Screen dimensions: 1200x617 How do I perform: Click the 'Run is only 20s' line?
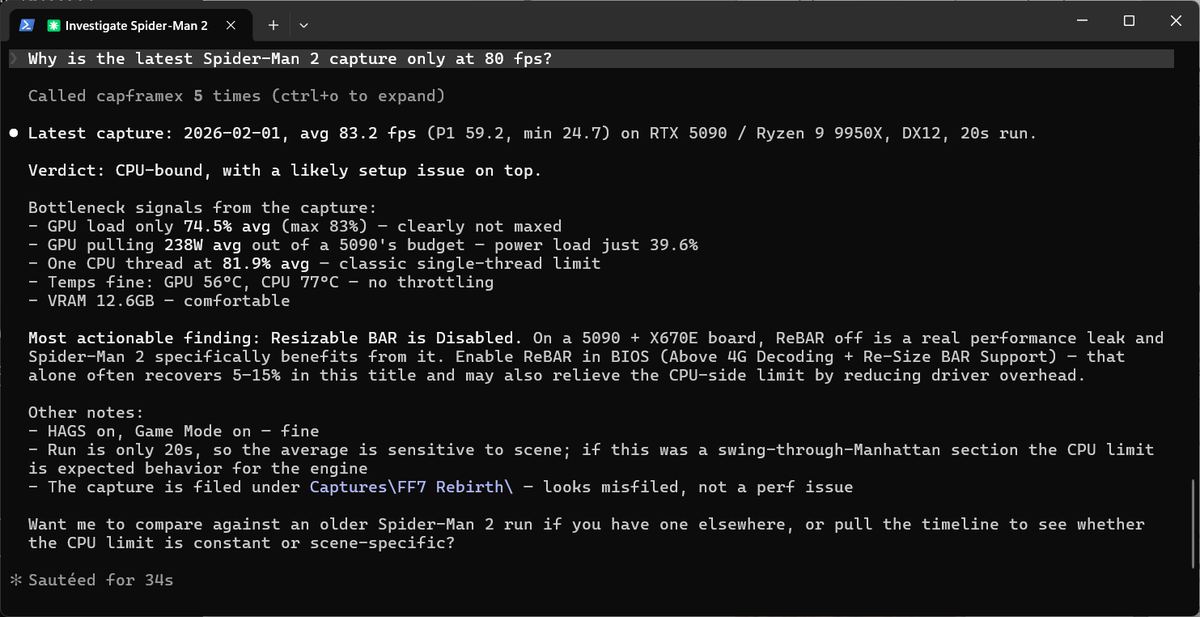pos(591,459)
